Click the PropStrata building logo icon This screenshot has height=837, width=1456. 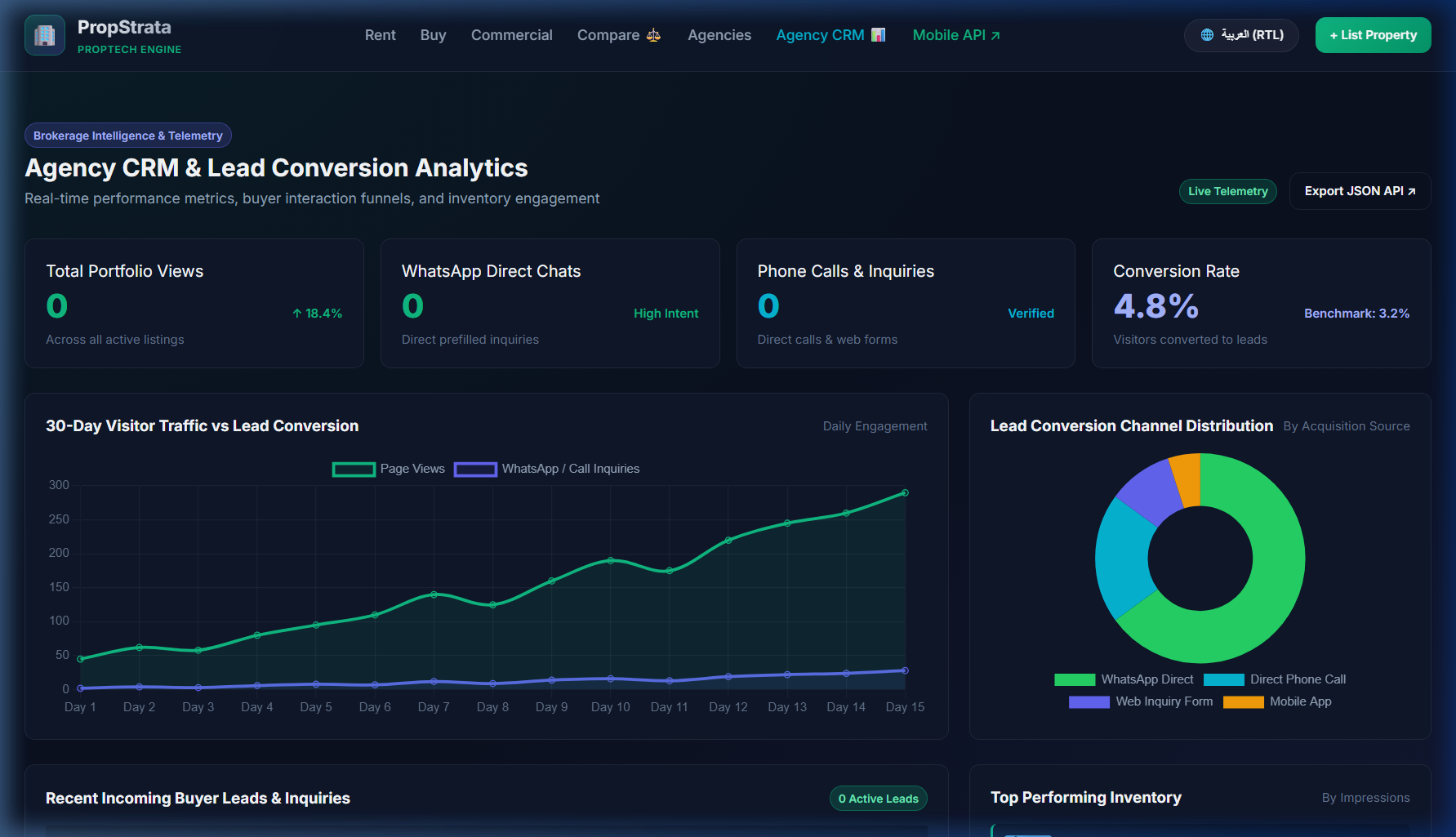click(x=45, y=35)
